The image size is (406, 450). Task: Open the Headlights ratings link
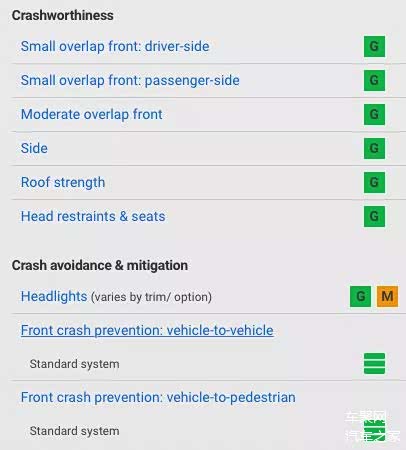click(54, 296)
